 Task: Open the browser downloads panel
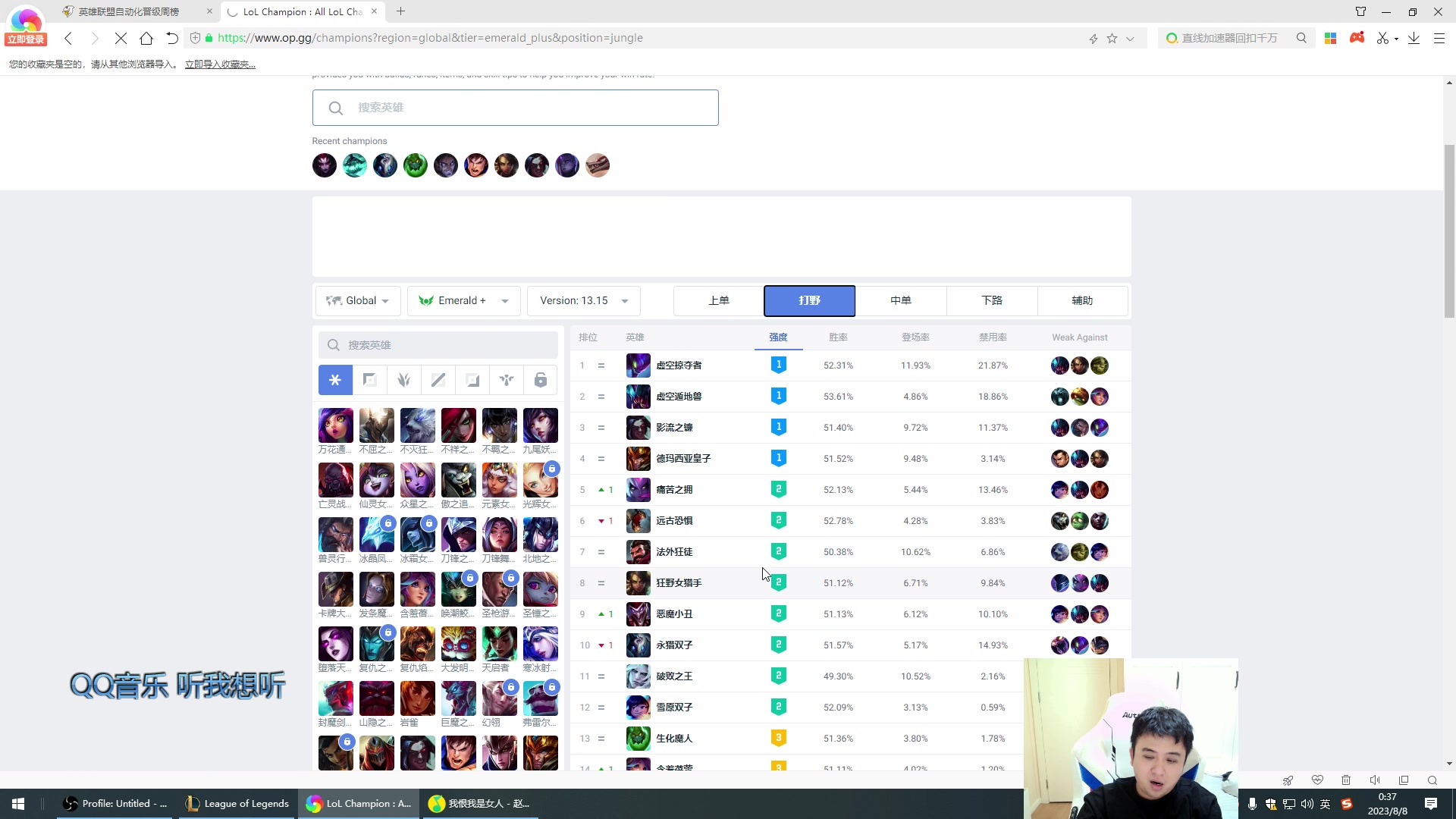1414,38
